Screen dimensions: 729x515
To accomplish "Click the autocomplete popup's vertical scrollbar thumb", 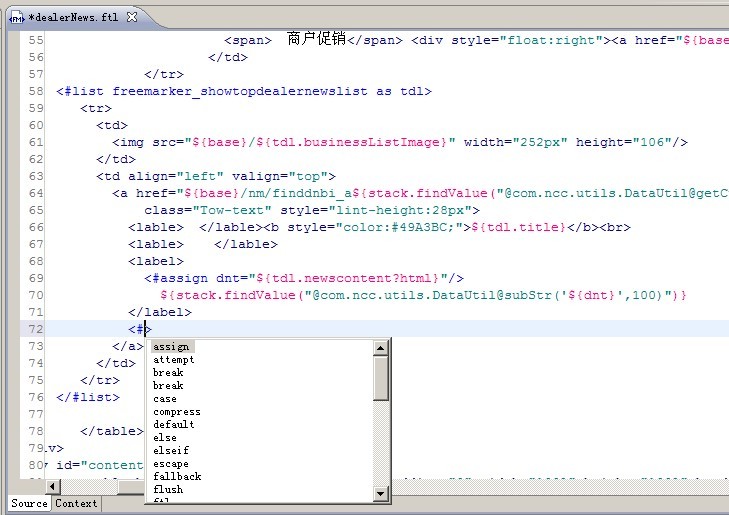I will pyautogui.click(x=381, y=378).
